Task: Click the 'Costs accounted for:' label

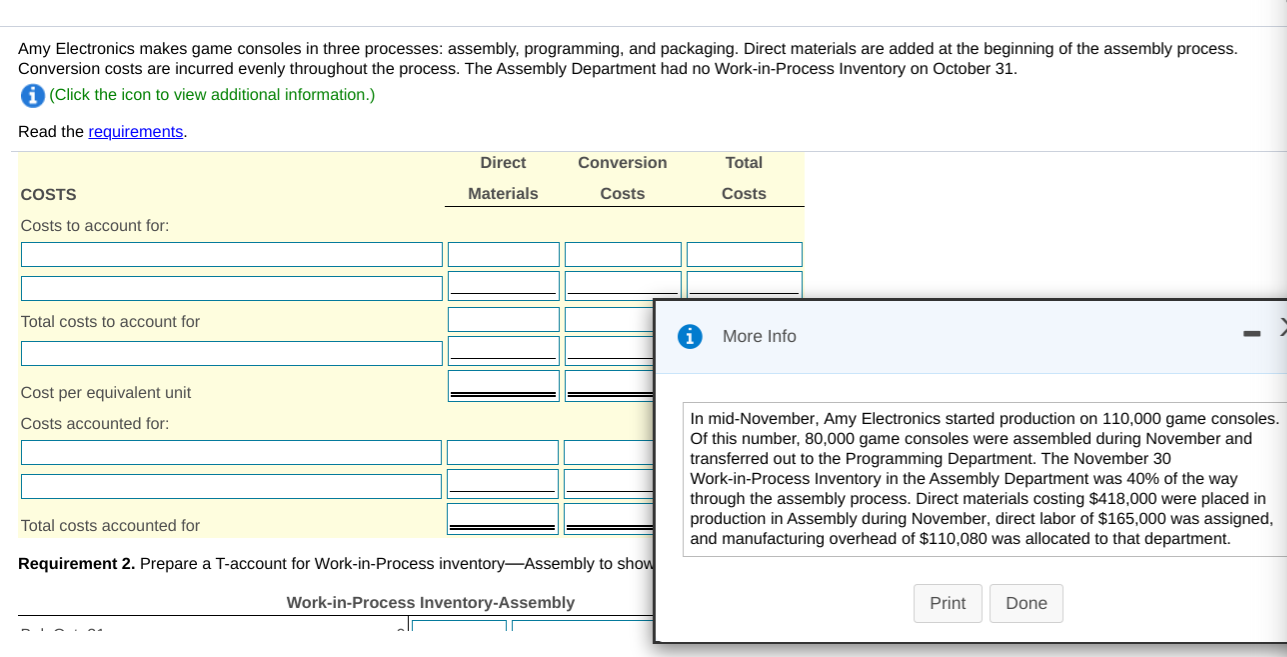Action: pyautogui.click(x=95, y=424)
